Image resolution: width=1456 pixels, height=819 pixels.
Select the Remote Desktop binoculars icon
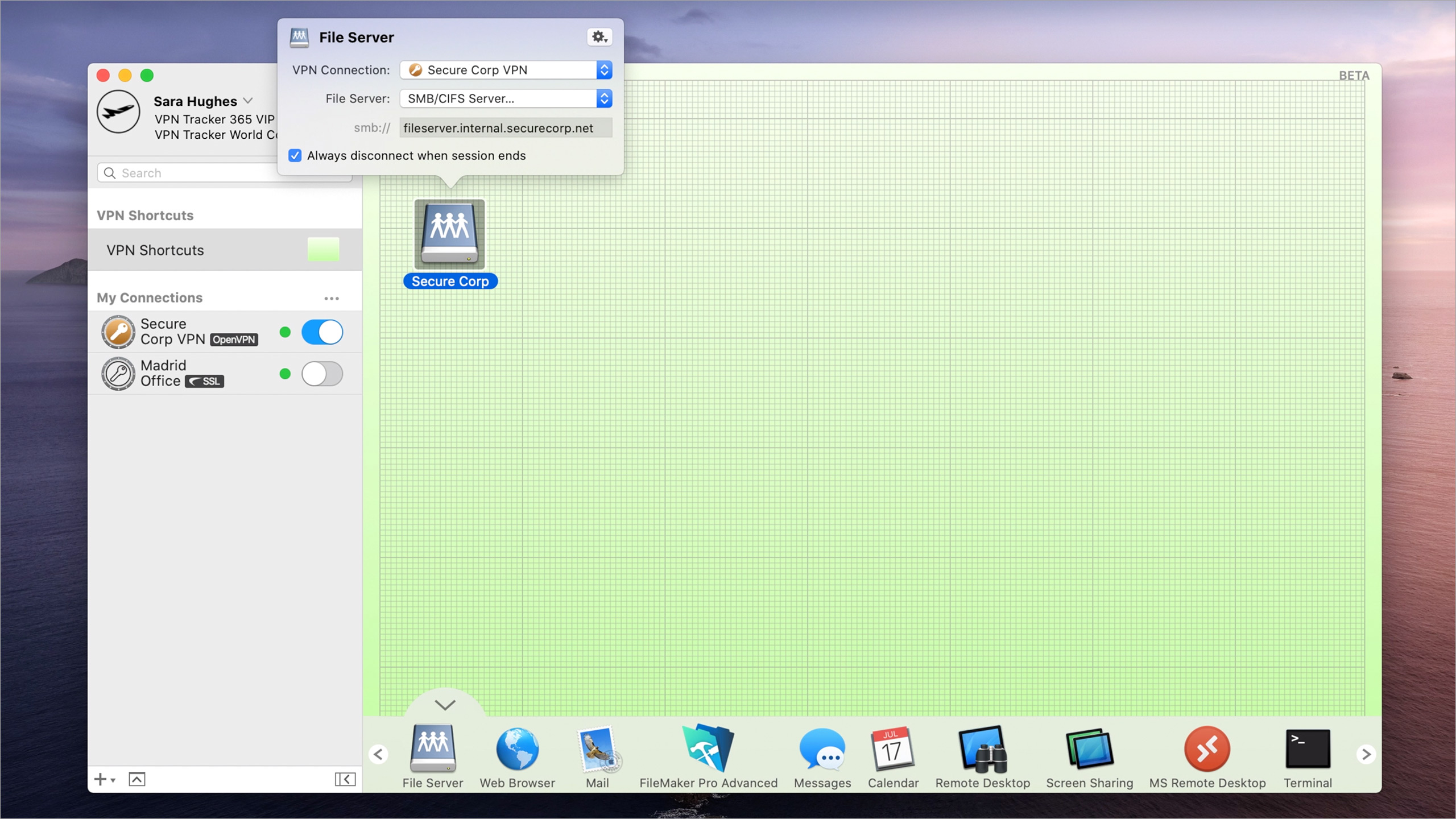(982, 748)
